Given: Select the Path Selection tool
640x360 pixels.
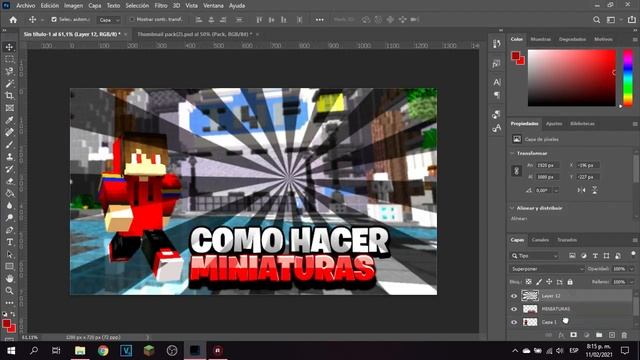Looking at the screenshot, I should coord(9,254).
